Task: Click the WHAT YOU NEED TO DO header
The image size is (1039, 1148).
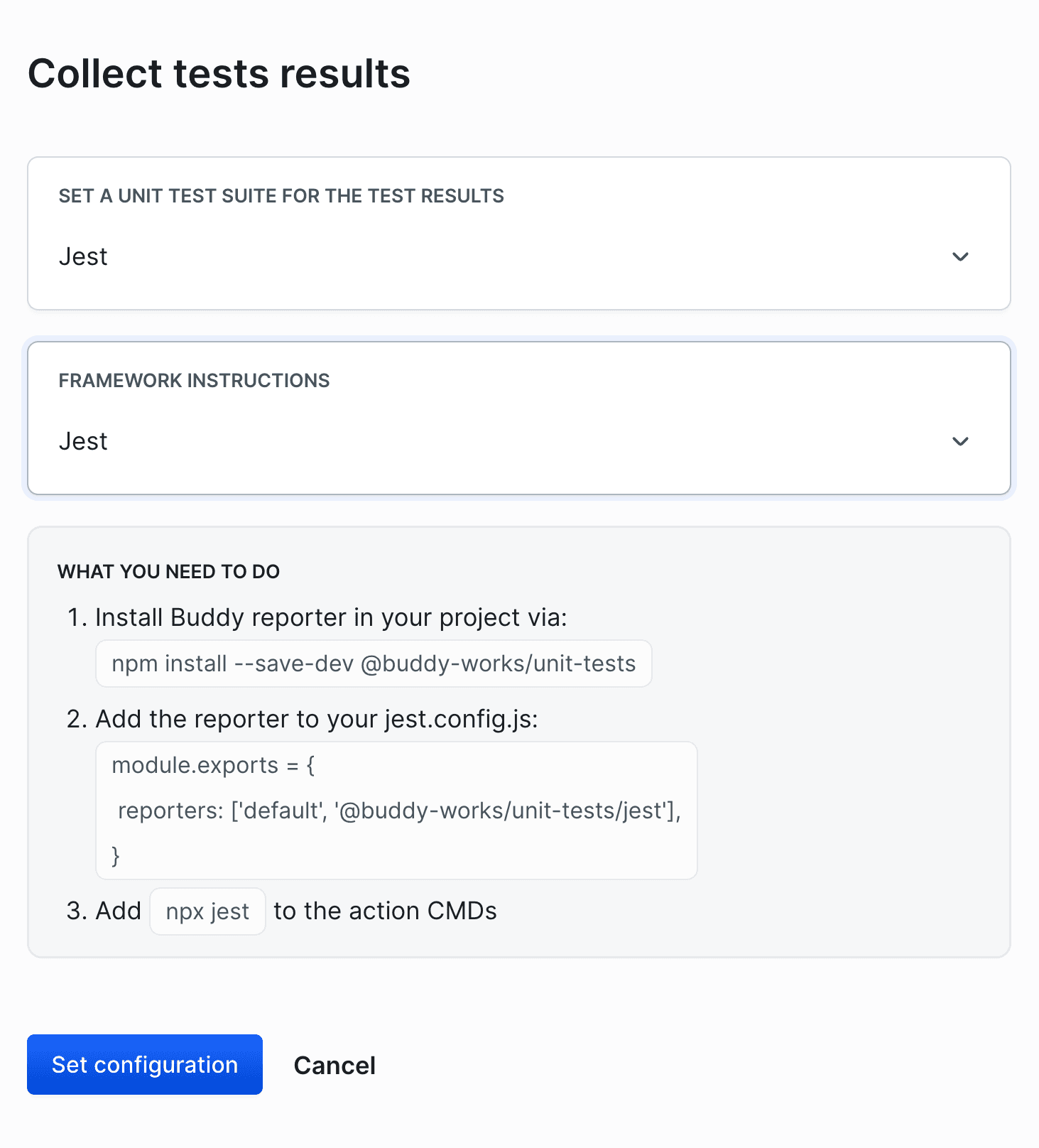Action: click(x=168, y=571)
